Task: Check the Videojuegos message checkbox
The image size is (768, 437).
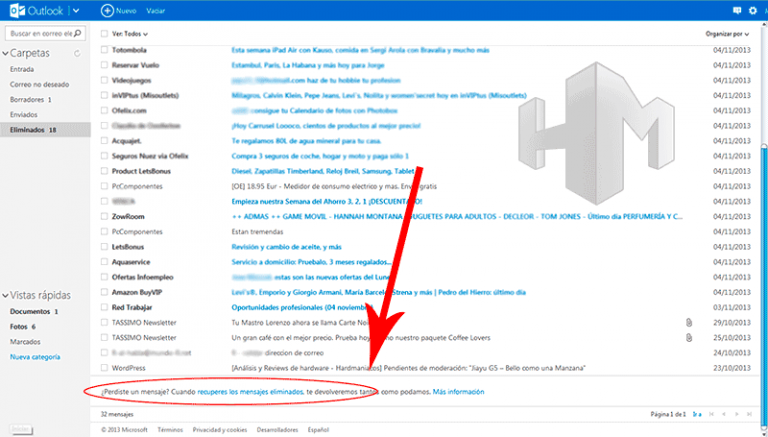Action: coord(104,80)
